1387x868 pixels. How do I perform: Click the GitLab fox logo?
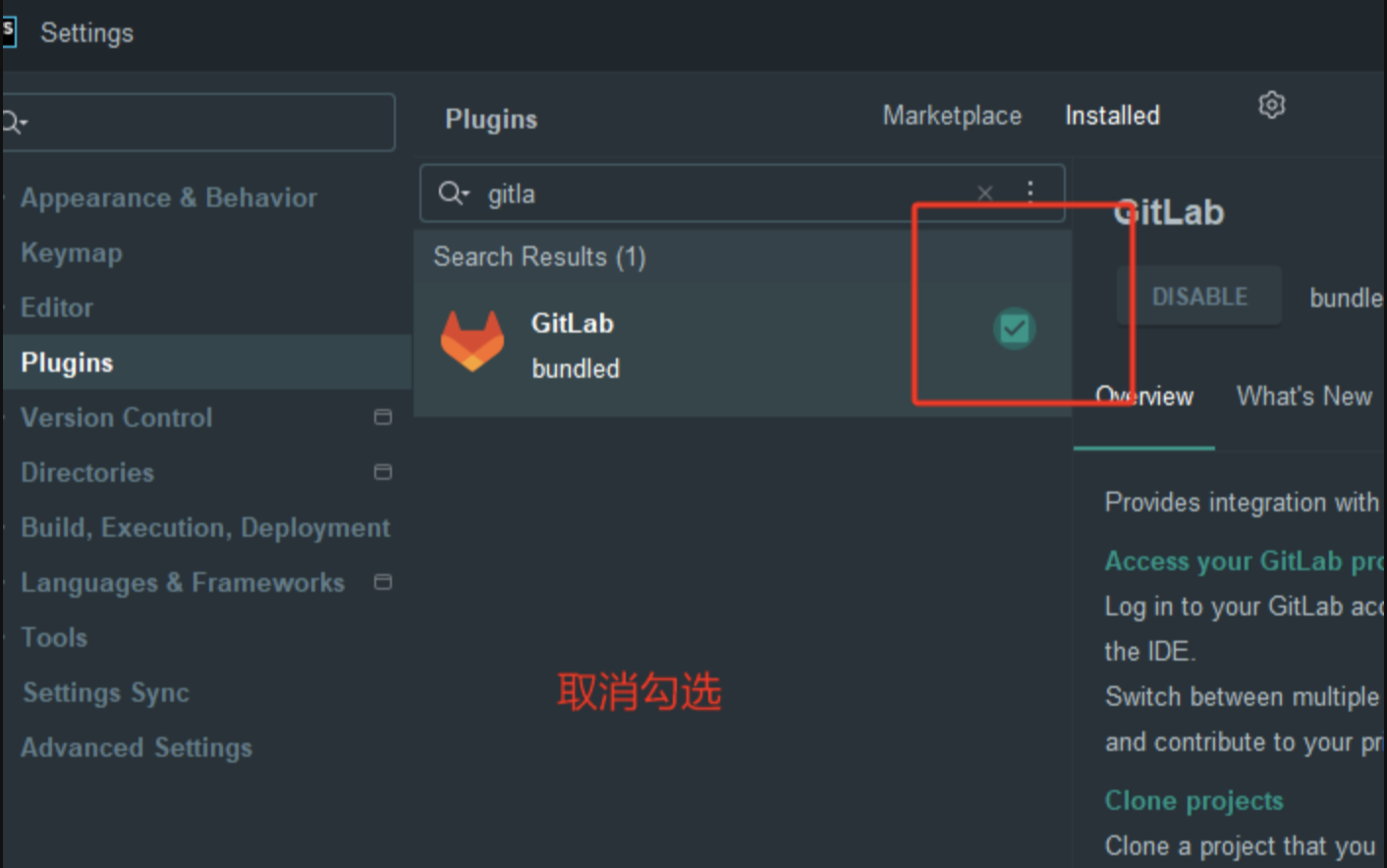click(x=472, y=342)
